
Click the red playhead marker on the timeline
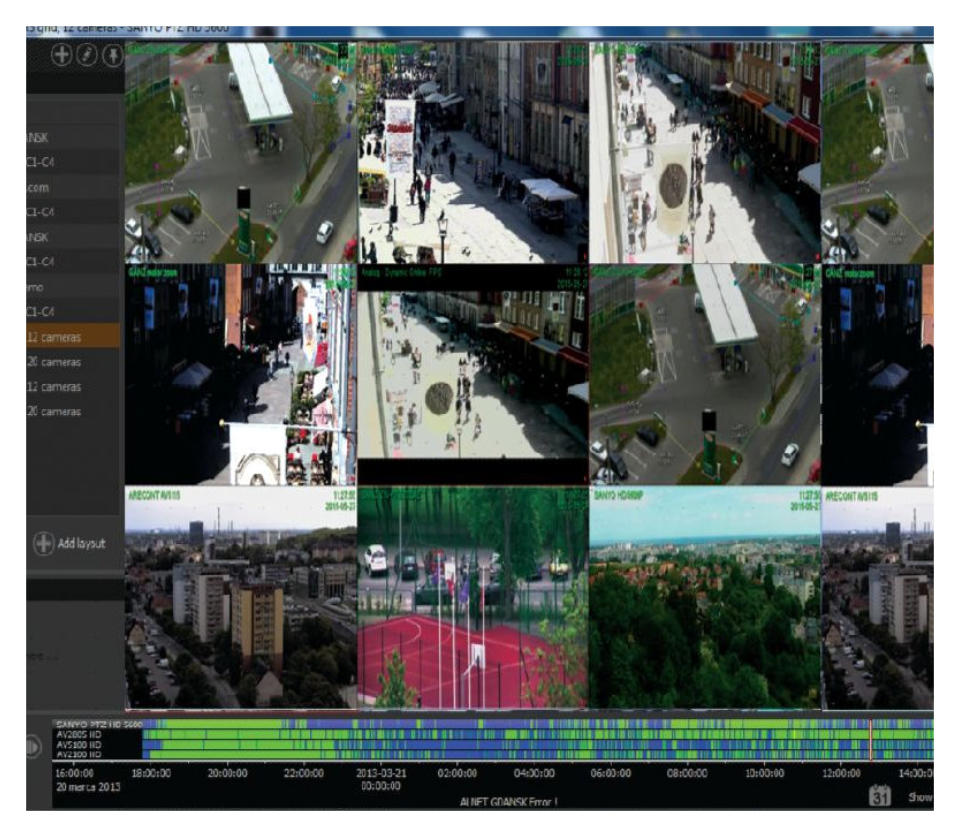click(x=871, y=738)
